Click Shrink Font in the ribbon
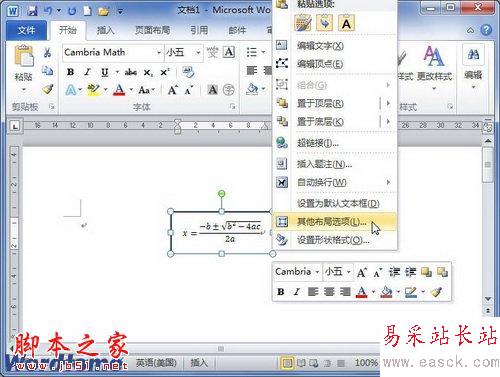Screen dimensions: 500x377 click(189, 90)
